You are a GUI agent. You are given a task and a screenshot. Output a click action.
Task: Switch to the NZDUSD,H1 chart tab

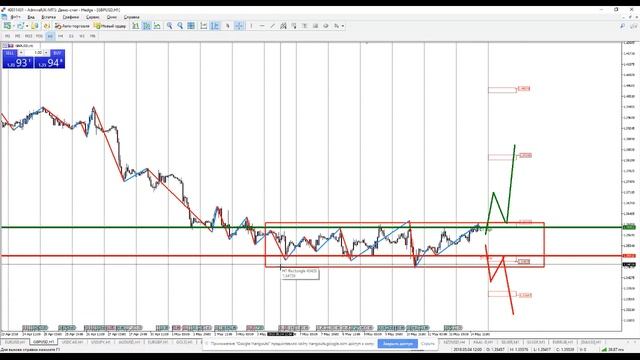[454, 342]
